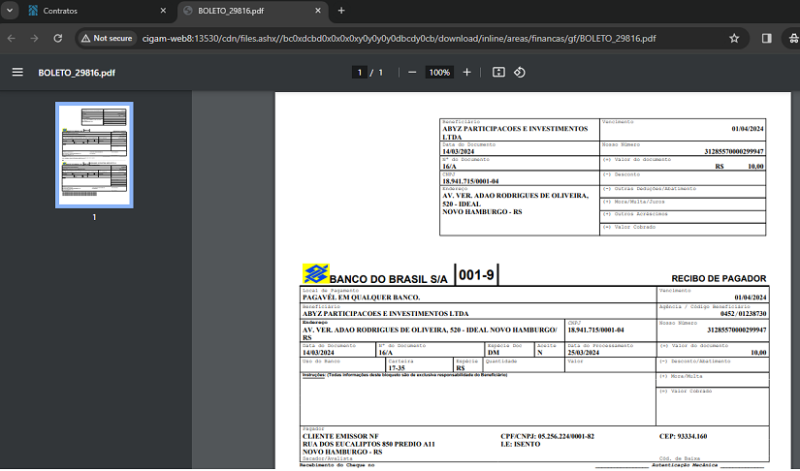The width and height of the screenshot is (800, 471).
Task: Click RUA DOS EUCALIPTOS 850 PREDIO A11
Action: [368, 444]
